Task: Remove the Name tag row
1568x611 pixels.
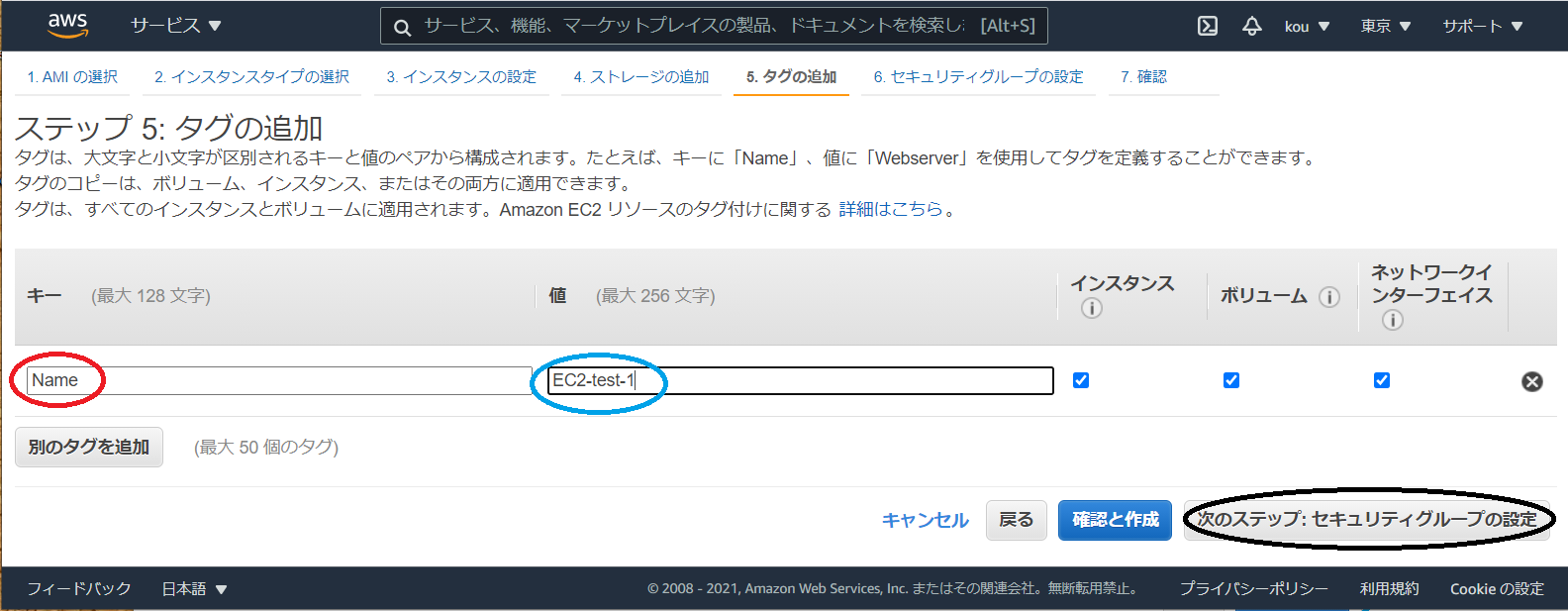Action: pos(1531,381)
